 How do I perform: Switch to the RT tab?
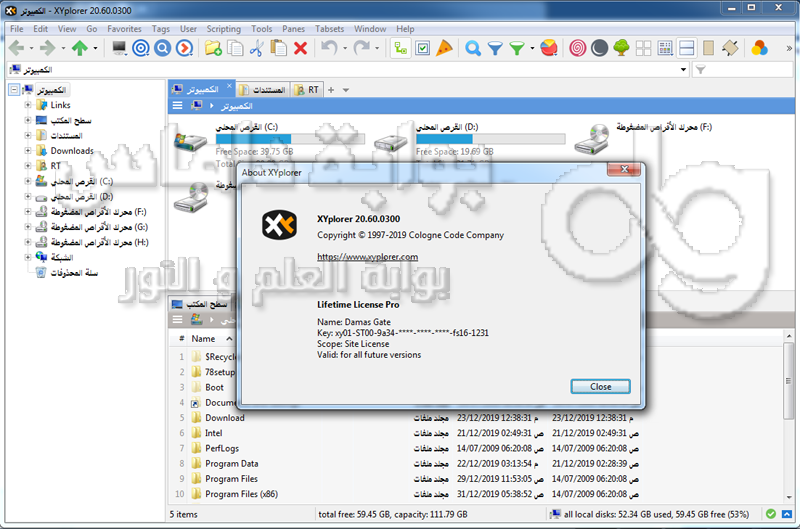[308, 90]
